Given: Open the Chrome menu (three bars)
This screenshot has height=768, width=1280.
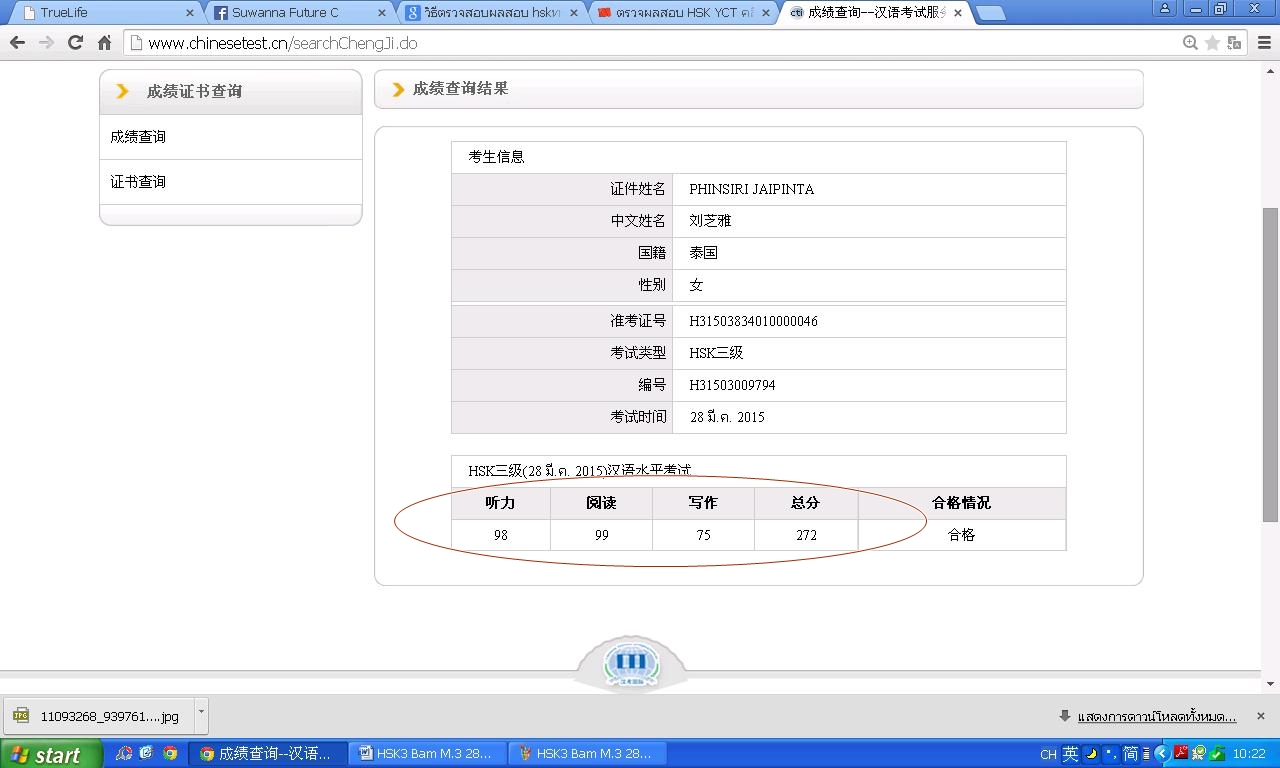Looking at the screenshot, I should point(1263,43).
